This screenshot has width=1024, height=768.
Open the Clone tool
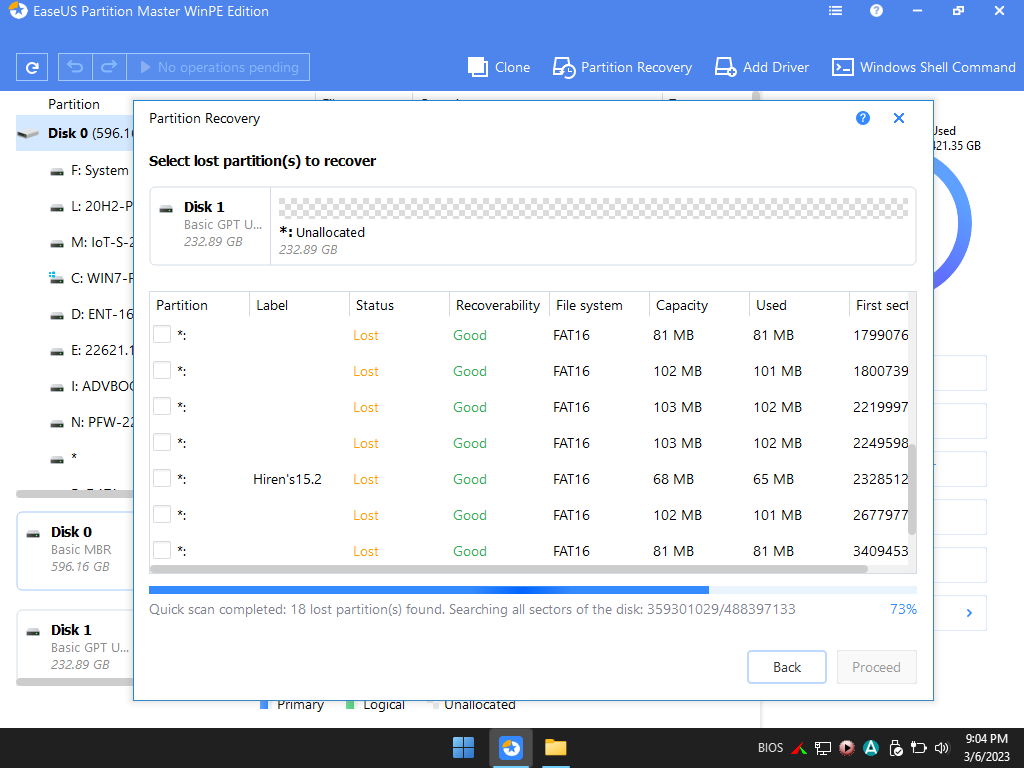499,67
